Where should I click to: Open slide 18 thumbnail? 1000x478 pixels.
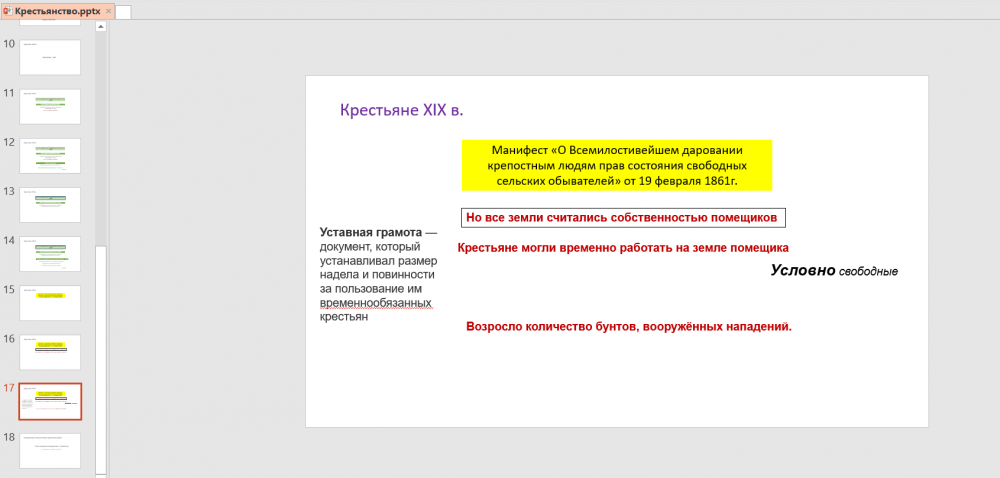pos(50,449)
